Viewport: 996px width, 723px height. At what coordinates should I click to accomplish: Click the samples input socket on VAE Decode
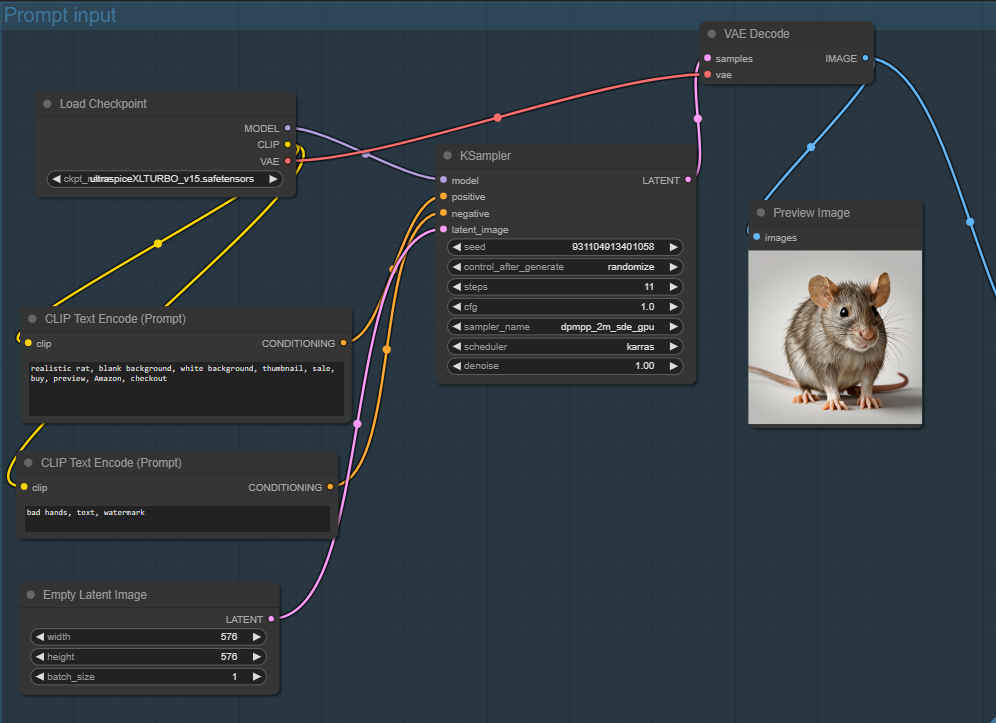[708, 58]
